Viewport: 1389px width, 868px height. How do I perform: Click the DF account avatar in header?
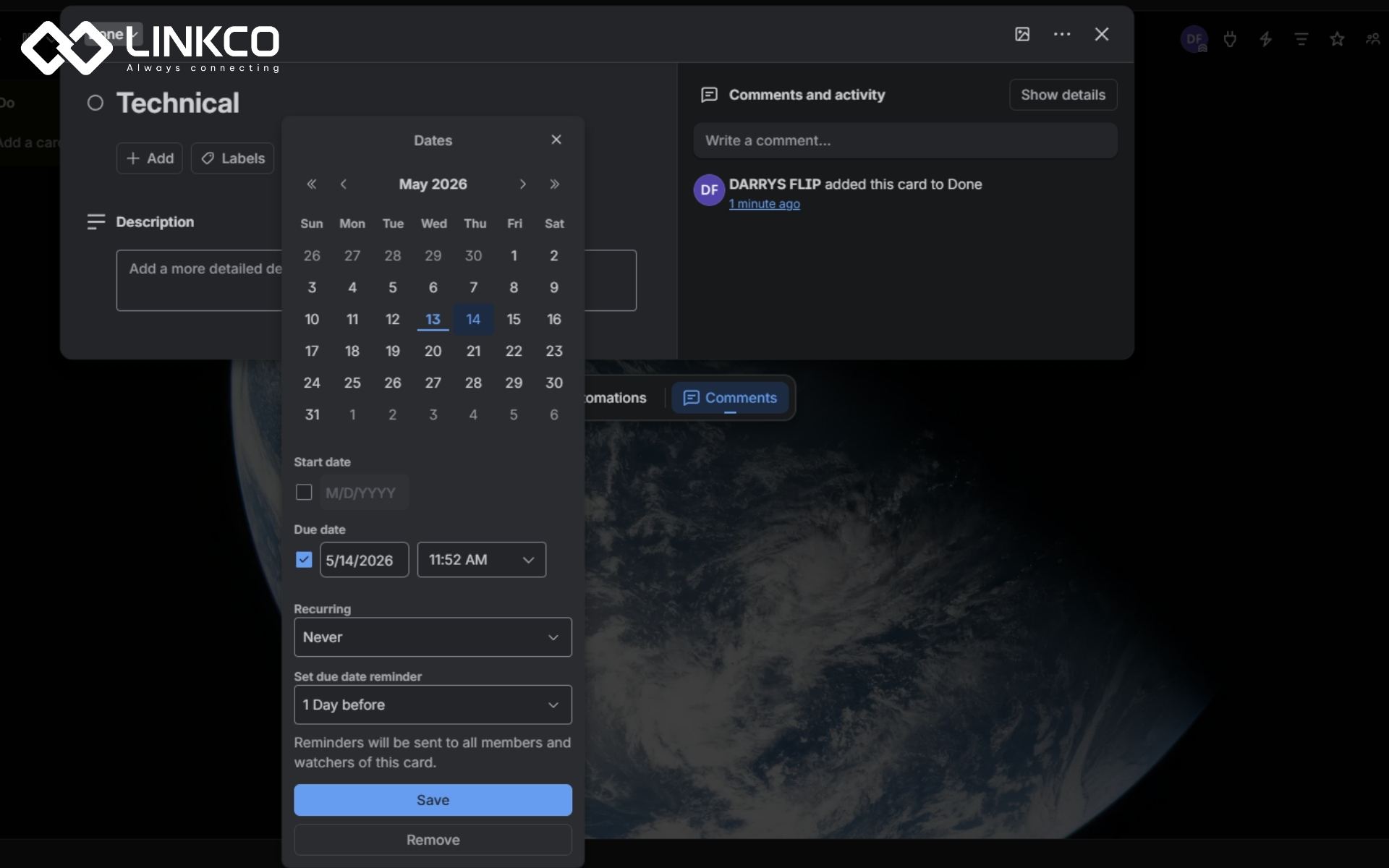coord(1194,39)
